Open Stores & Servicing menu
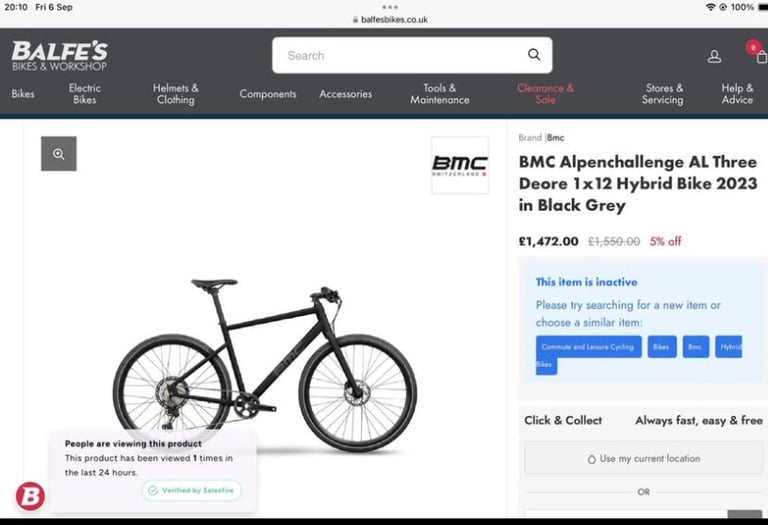 tap(663, 94)
